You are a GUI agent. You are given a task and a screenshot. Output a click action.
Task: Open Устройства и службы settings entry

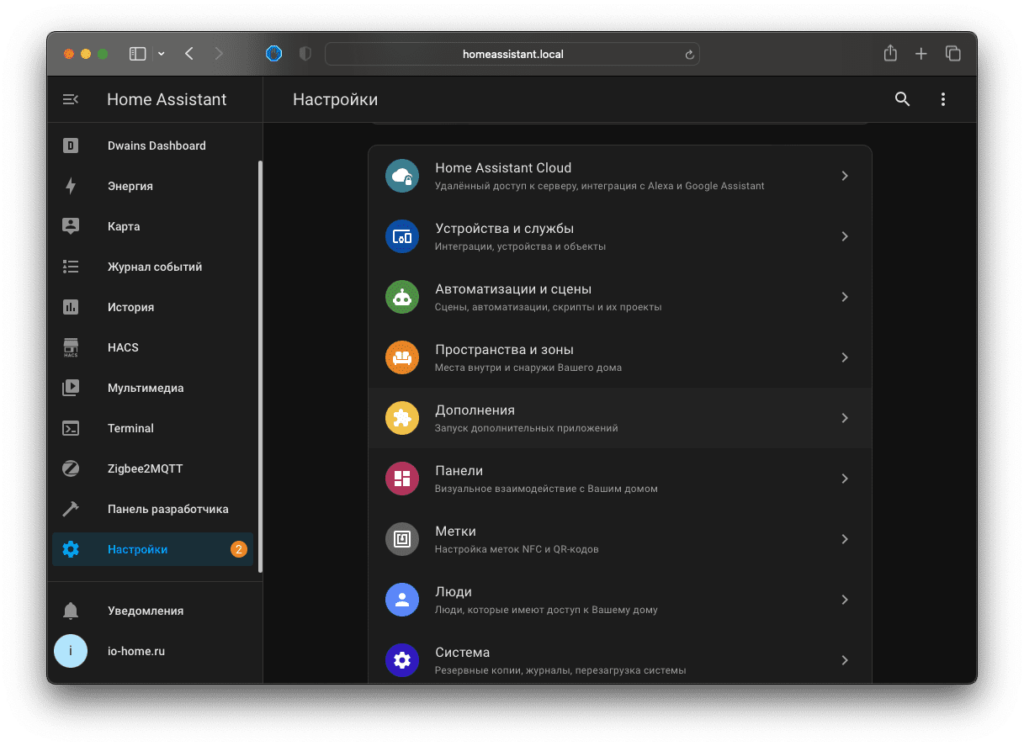[620, 236]
